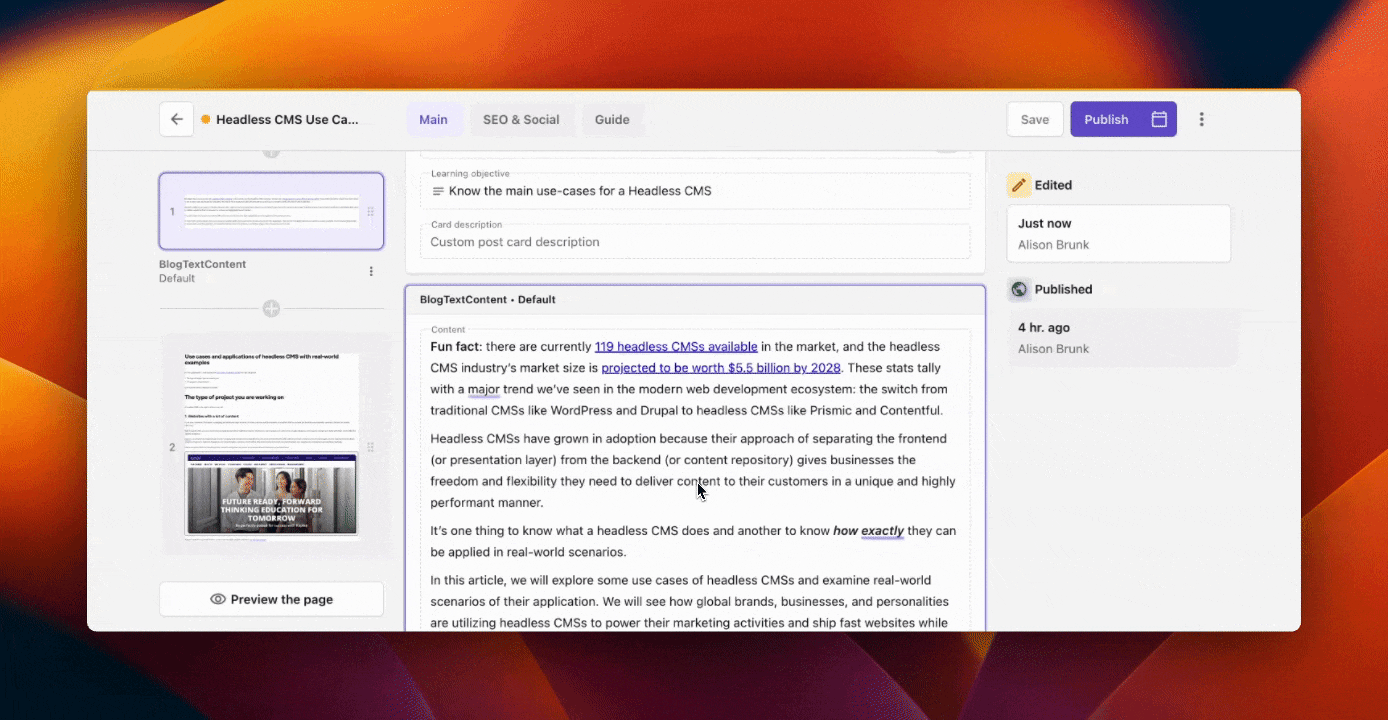Open the three-dot overflow menu beside Publish
Image resolution: width=1388 pixels, height=720 pixels.
point(1201,118)
